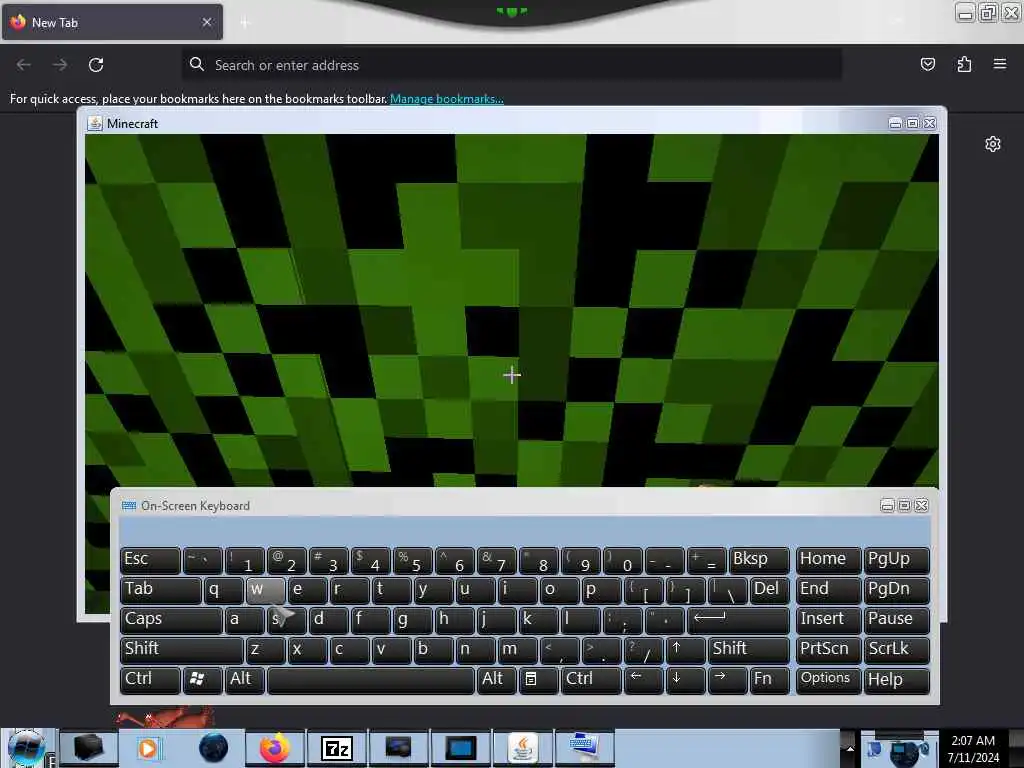The width and height of the screenshot is (1024, 768).
Task: Click the Del key
Action: (x=769, y=590)
